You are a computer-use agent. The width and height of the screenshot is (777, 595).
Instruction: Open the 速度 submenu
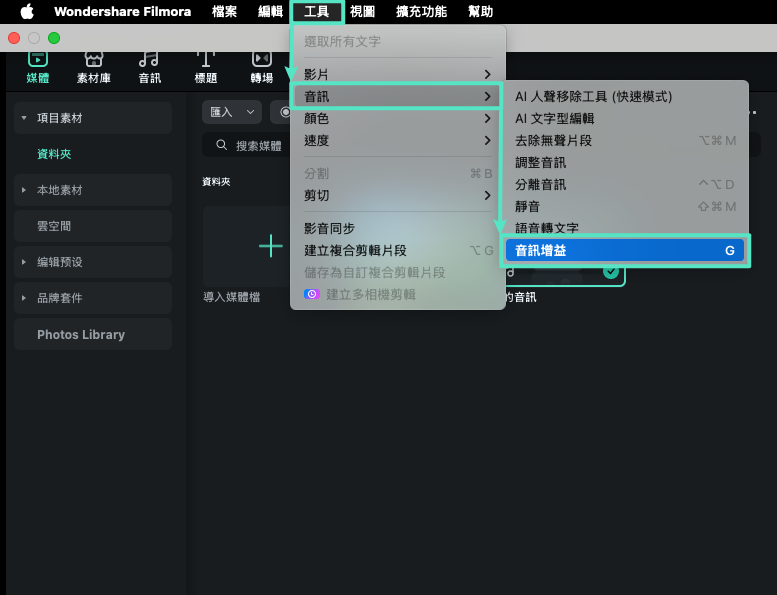click(397, 140)
